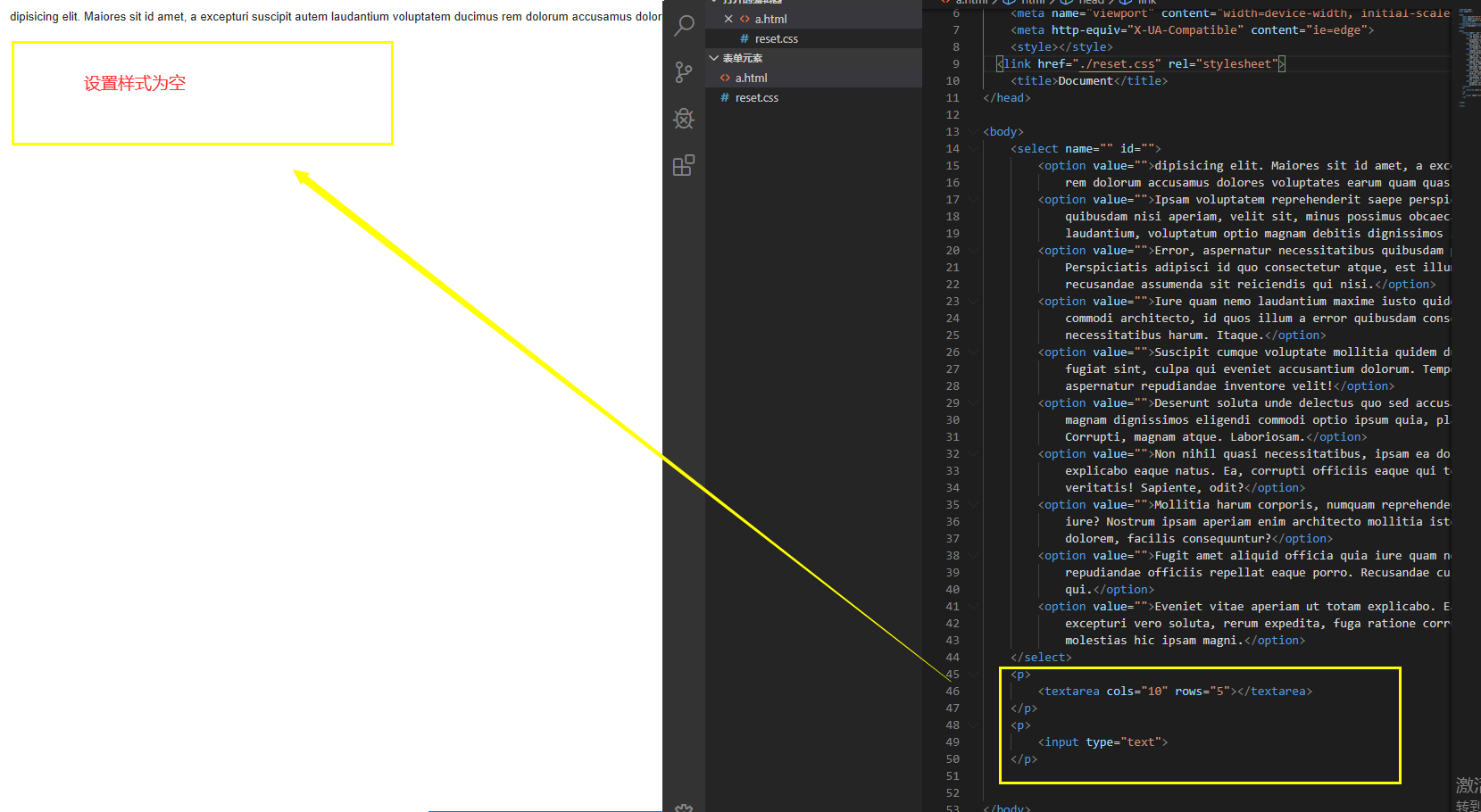The image size is (1481, 812).
Task: Open the Extensions view
Action: (684, 165)
